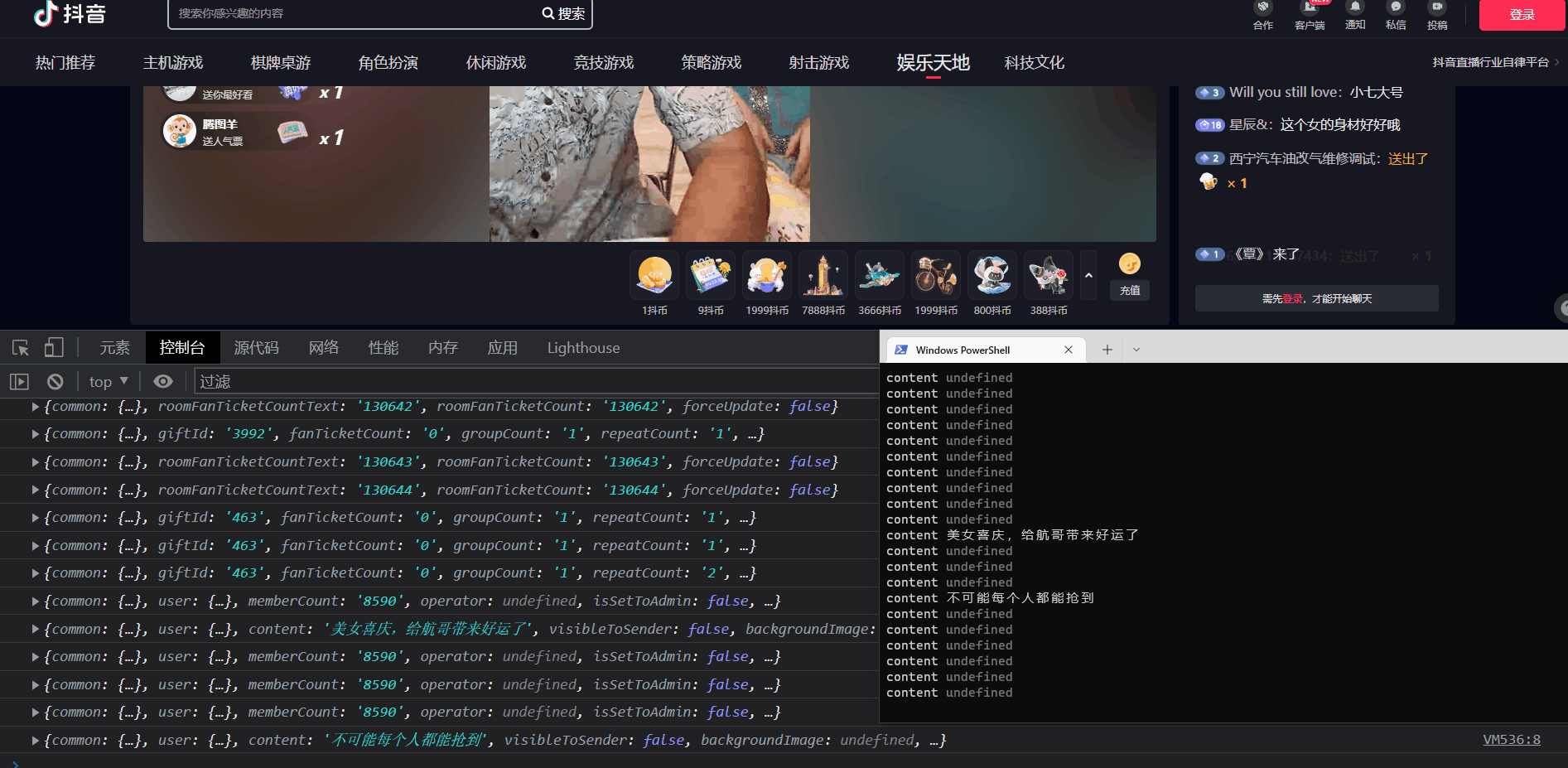Viewport: 1568px width, 768px height.
Task: Select the 角色扮演 category tab
Action: (388, 62)
